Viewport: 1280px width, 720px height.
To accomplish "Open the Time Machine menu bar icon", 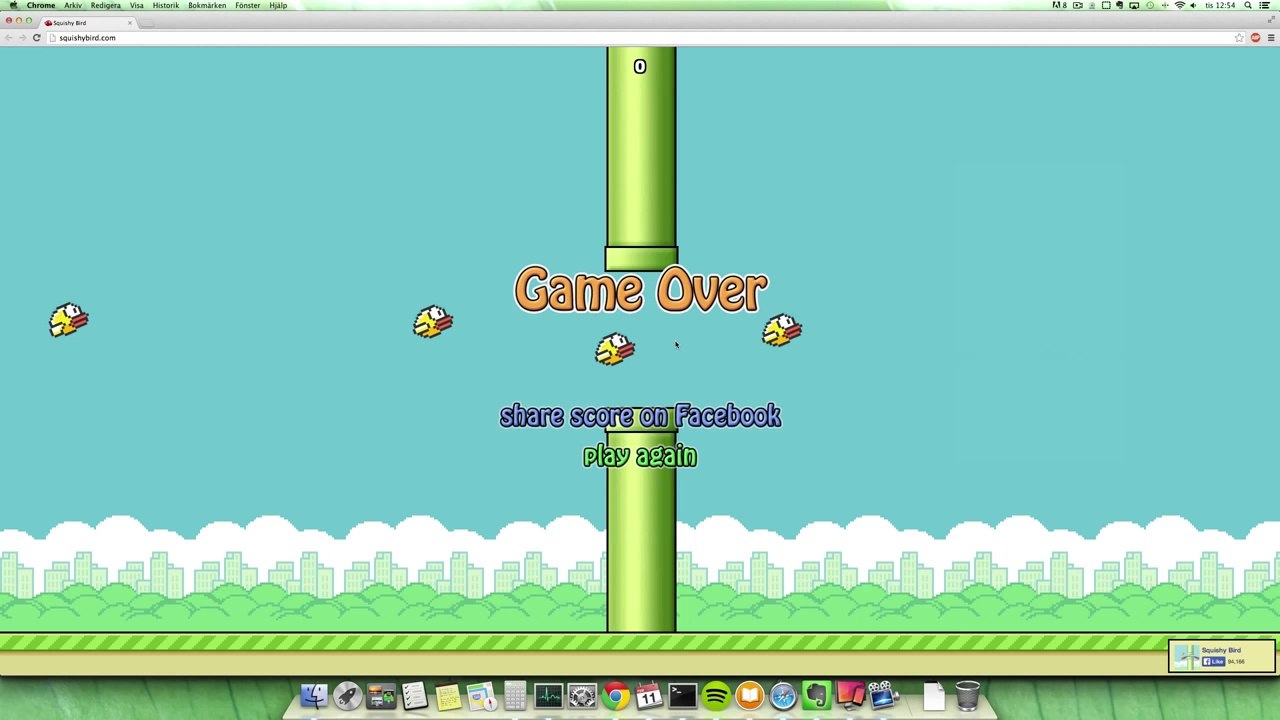I will point(1150,5).
